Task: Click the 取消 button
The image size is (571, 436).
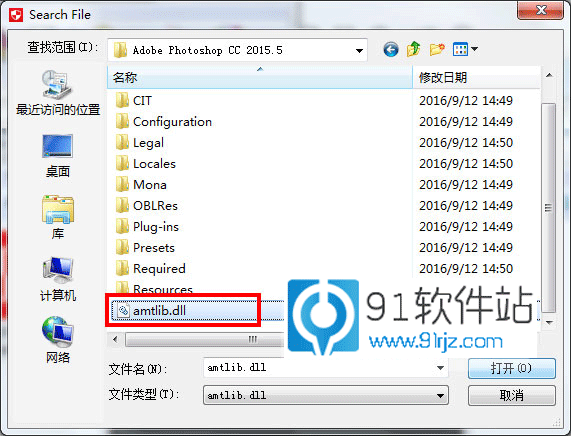Action: tap(512, 395)
